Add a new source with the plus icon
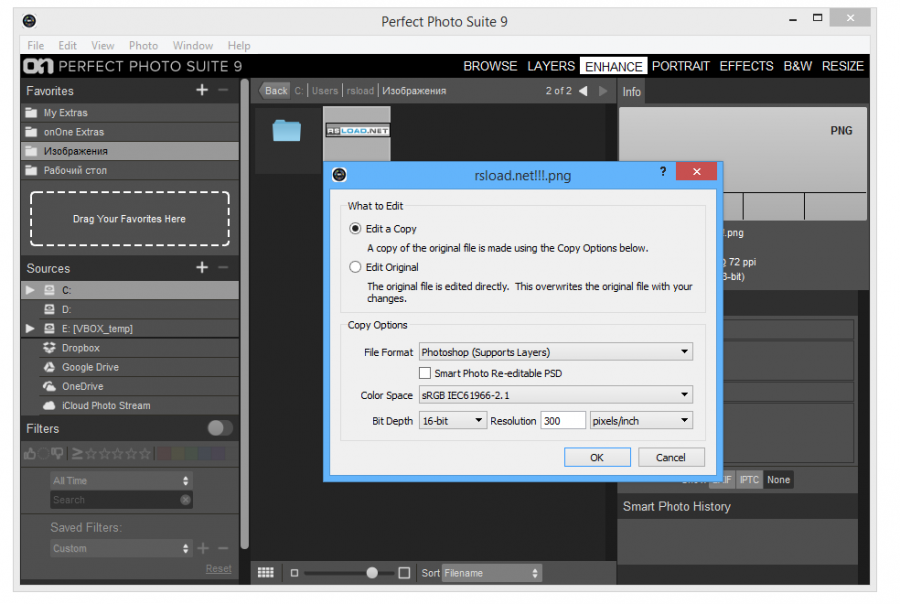Image resolution: width=900 pixels, height=604 pixels. coord(202,268)
